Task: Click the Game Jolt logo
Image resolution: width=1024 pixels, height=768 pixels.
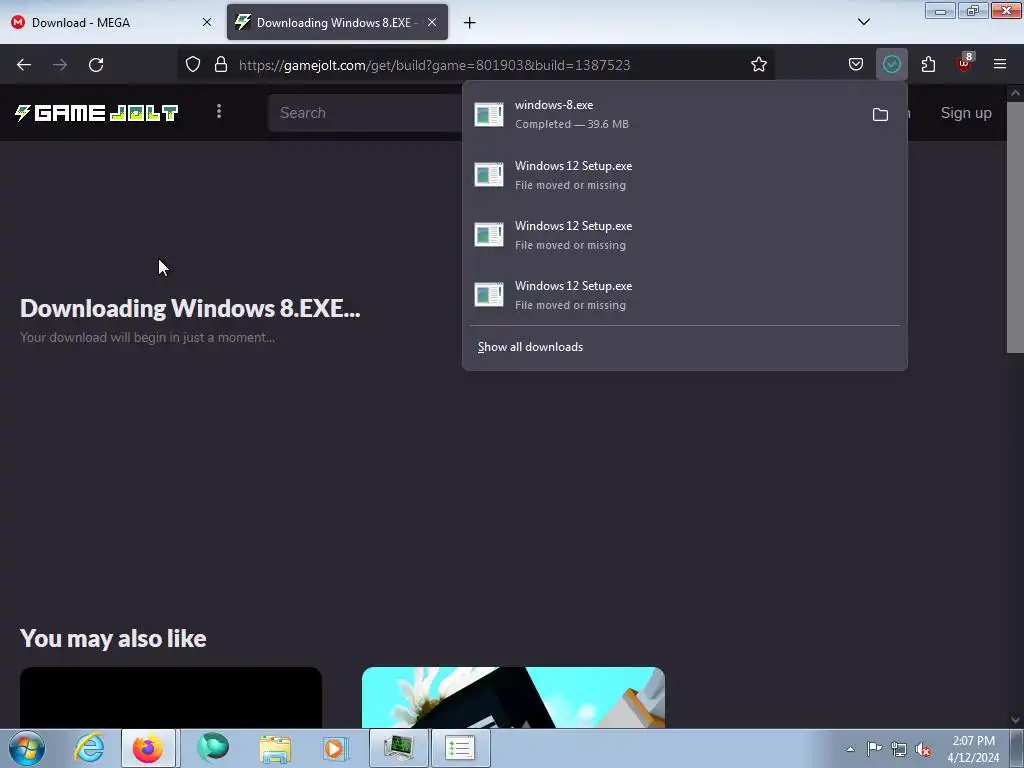Action: 96,113
